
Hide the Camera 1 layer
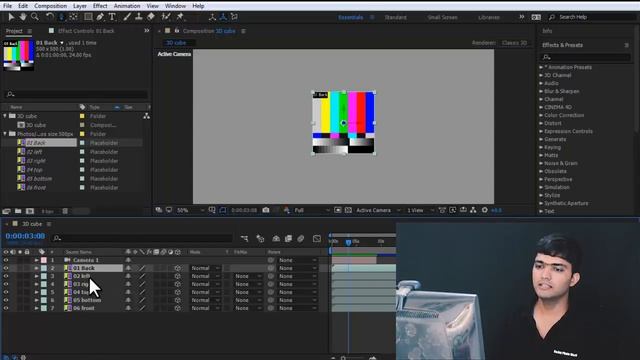(x=6, y=260)
